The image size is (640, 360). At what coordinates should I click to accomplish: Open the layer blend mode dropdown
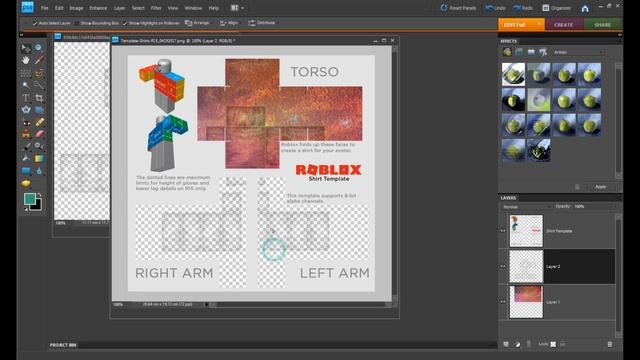pos(527,207)
